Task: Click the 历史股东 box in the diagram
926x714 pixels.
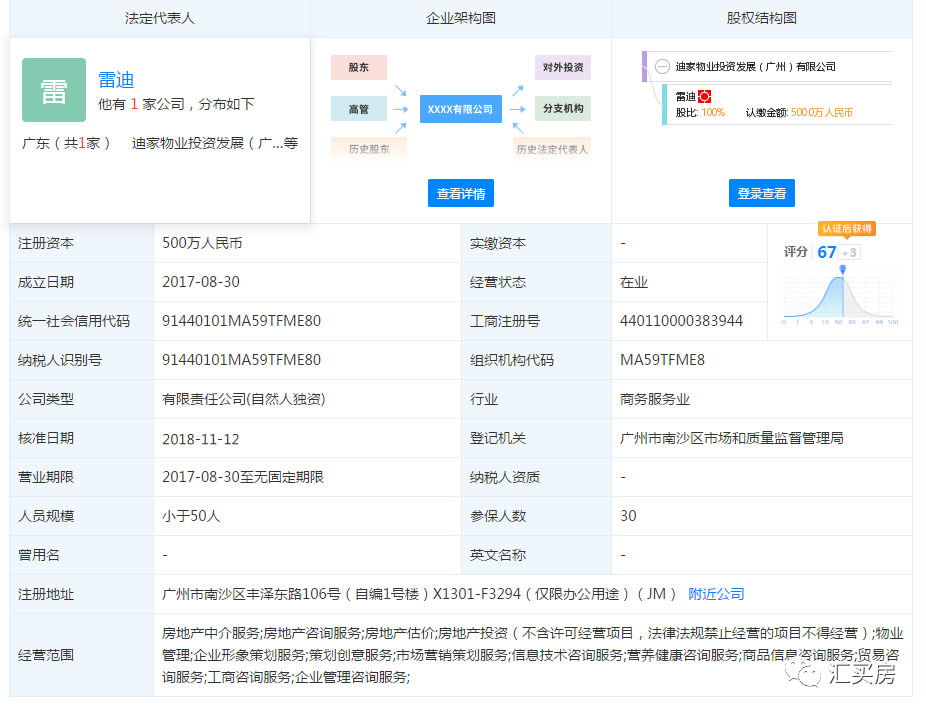Action: pyautogui.click(x=369, y=149)
